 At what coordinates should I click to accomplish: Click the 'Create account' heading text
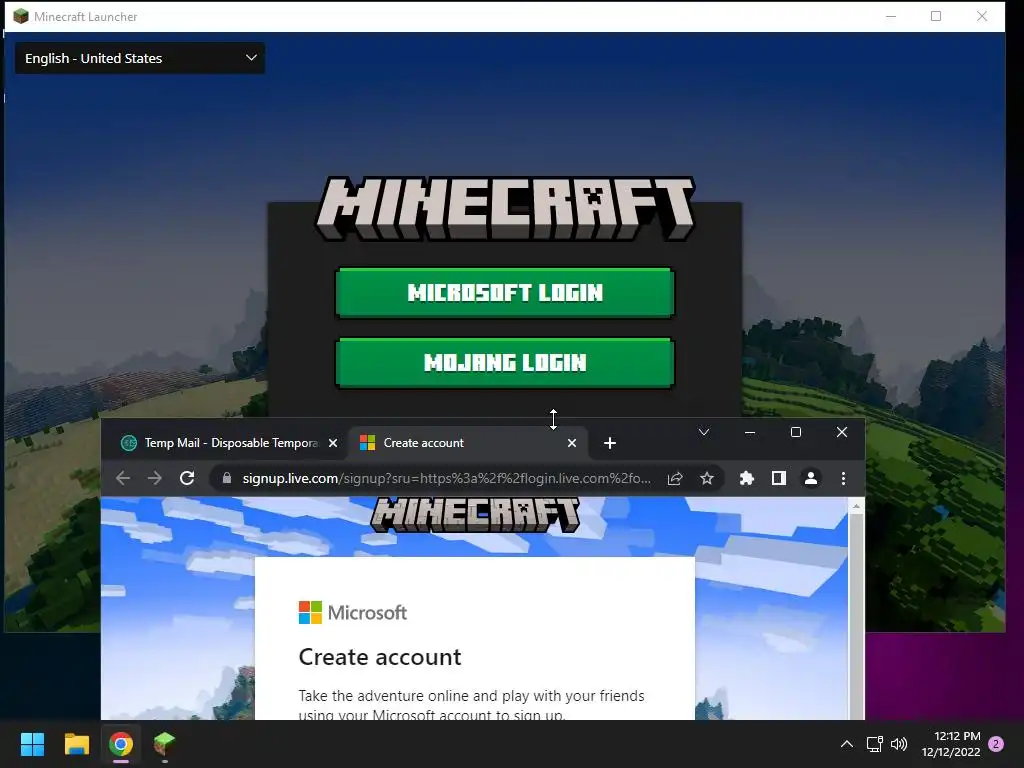click(x=379, y=657)
